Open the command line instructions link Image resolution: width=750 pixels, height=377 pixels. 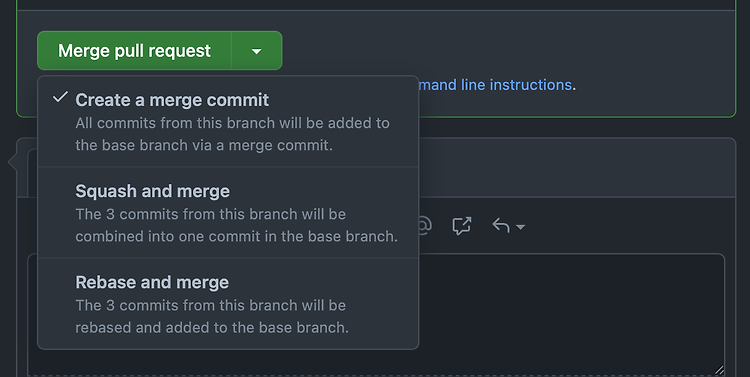495,85
